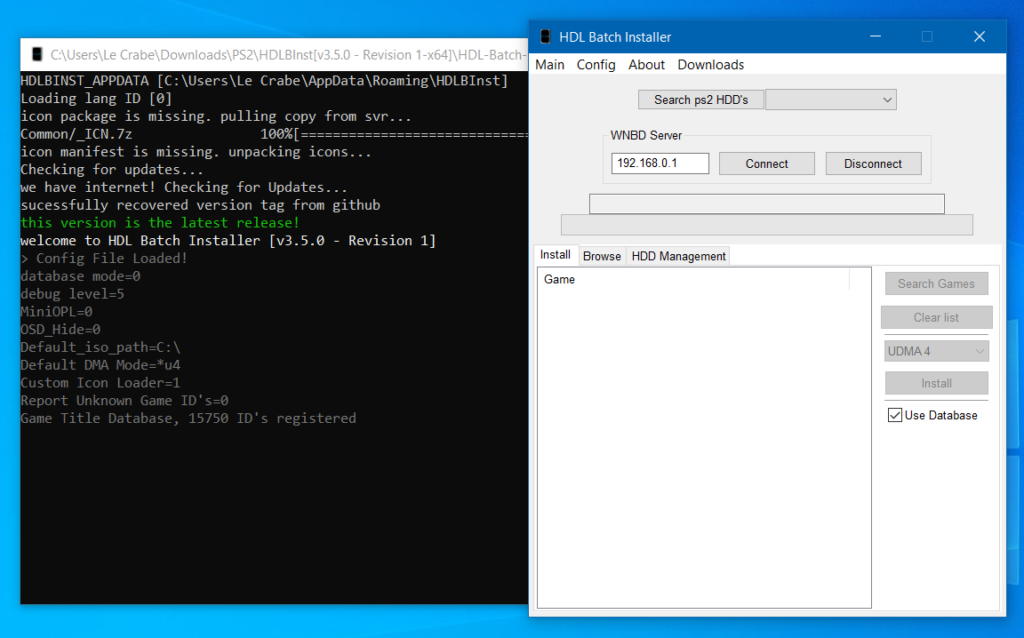Click the Search ps2 HDD's button
This screenshot has width=1024, height=638.
point(701,100)
